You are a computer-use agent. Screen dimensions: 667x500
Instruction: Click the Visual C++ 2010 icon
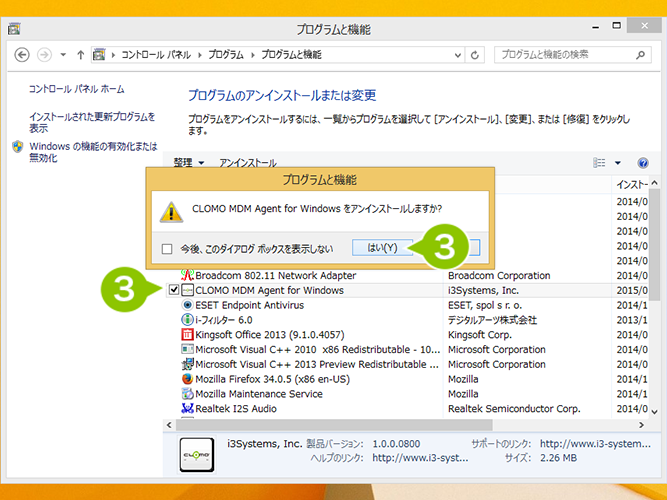coord(187,349)
